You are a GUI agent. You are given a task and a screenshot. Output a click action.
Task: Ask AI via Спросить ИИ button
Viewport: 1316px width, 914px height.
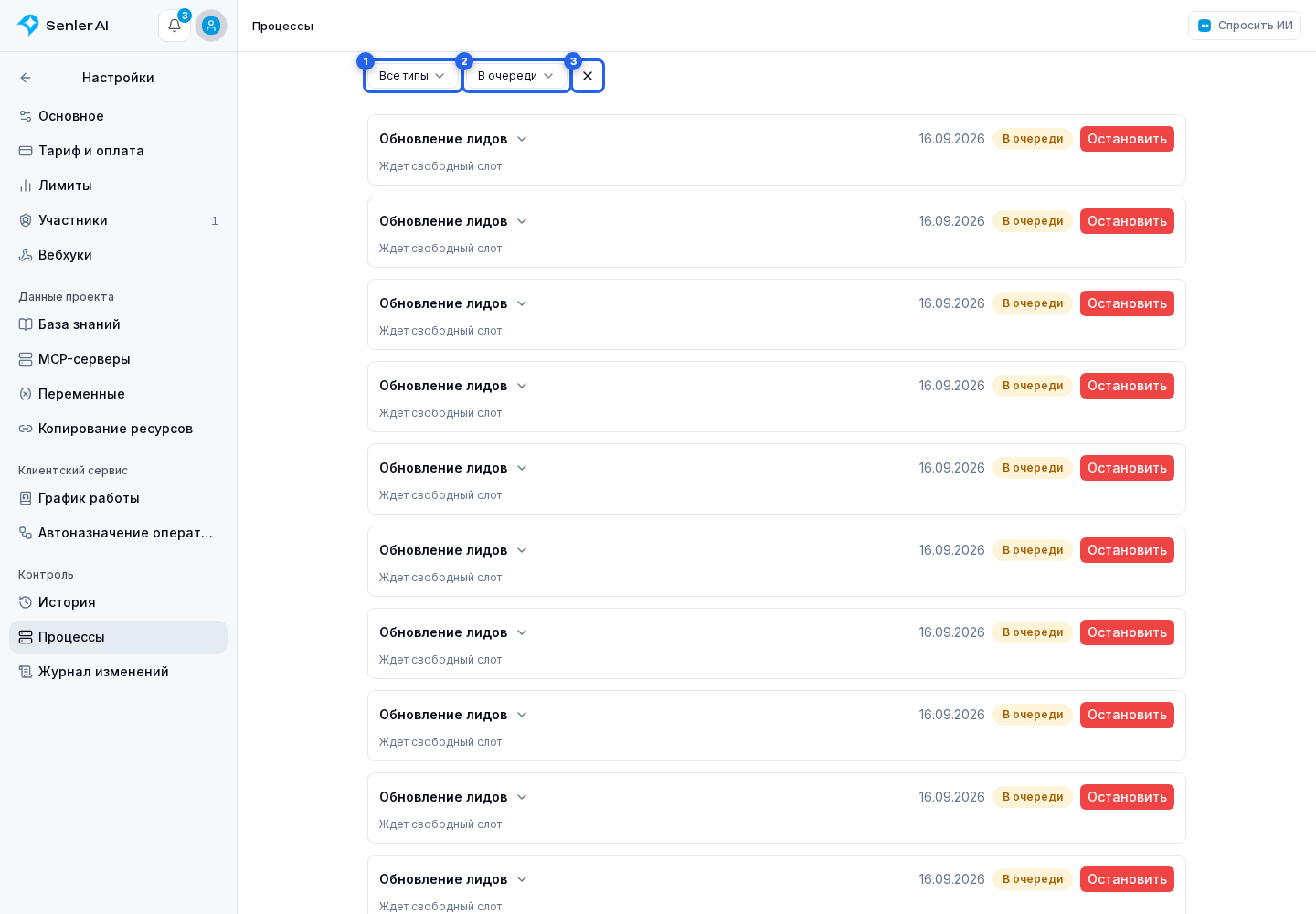(x=1245, y=26)
